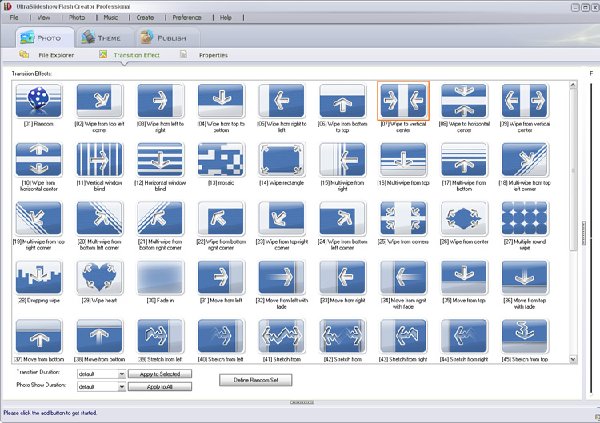Select the [01] Random dice transition
Screen dimensions: 600x423
(39, 101)
